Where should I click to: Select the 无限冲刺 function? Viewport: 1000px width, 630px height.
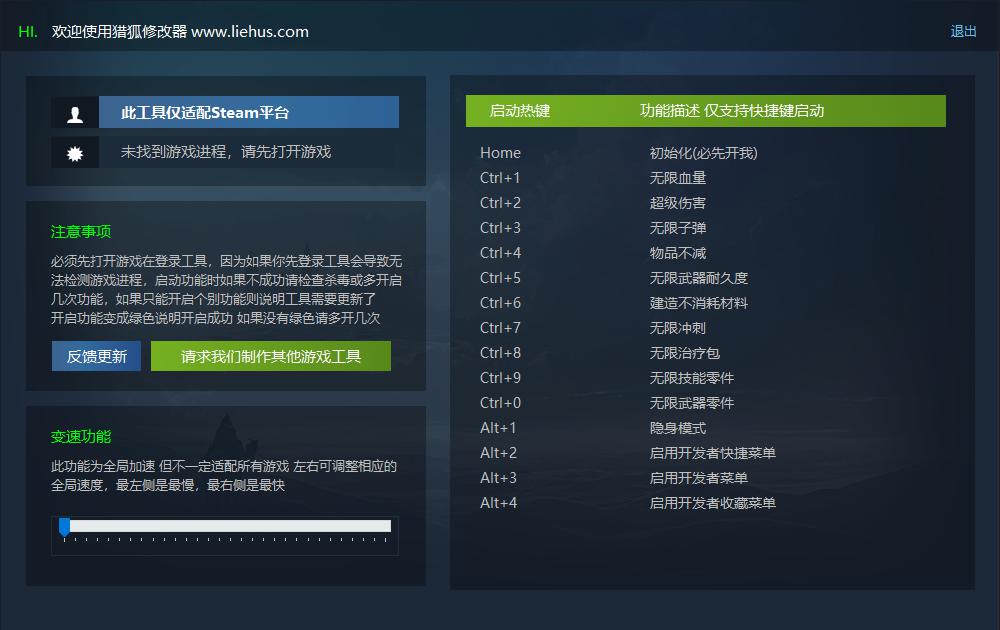pyautogui.click(x=677, y=328)
